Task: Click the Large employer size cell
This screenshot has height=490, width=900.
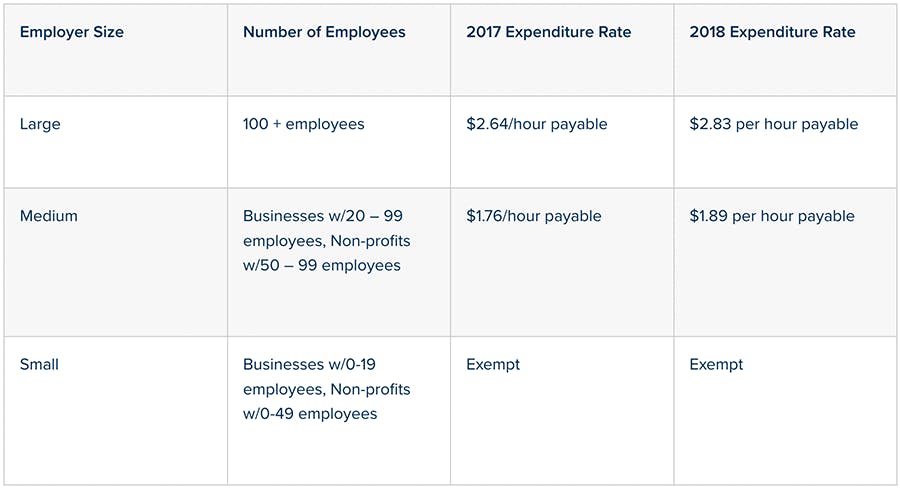Action: tap(40, 125)
